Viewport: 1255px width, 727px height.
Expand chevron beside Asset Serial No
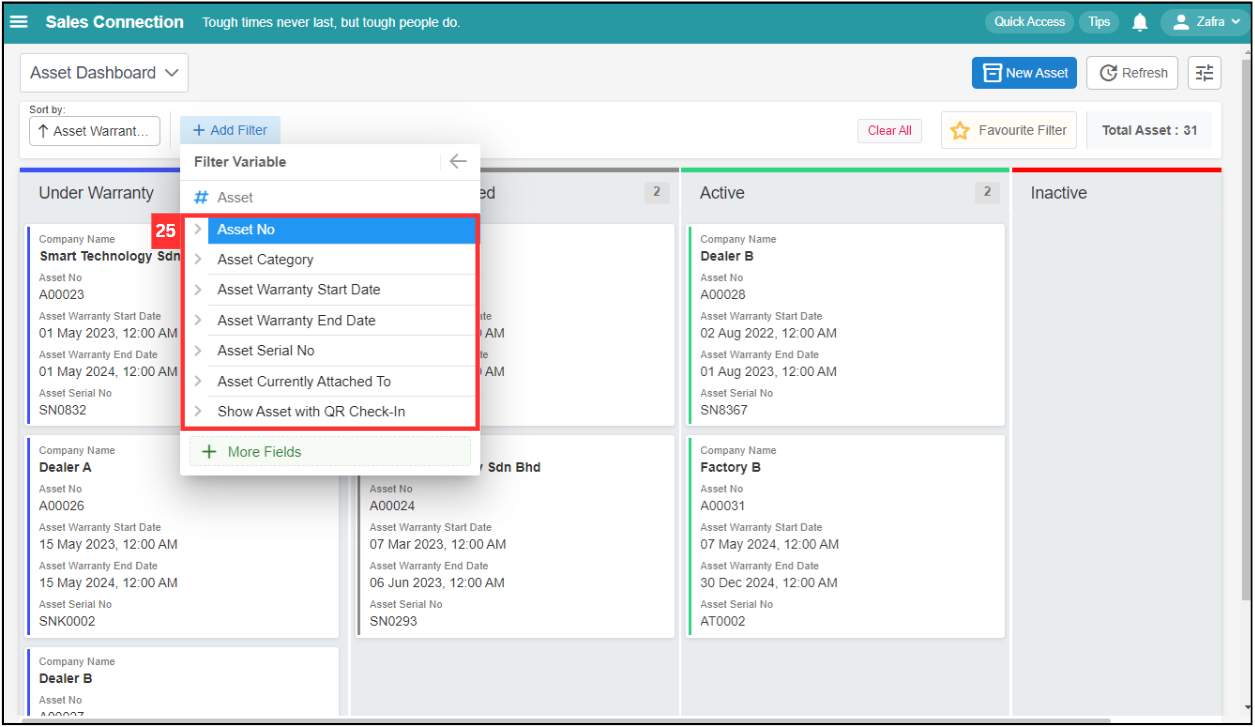(197, 350)
